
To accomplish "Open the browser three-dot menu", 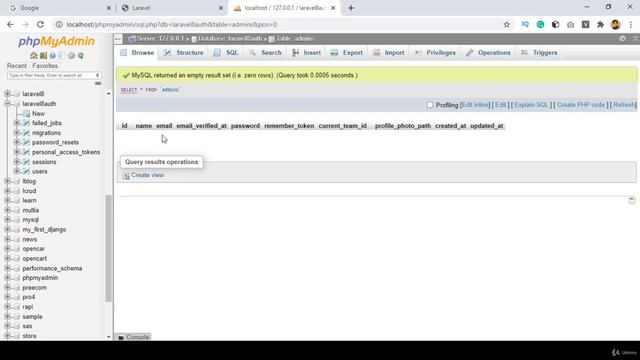I will 631,24.
